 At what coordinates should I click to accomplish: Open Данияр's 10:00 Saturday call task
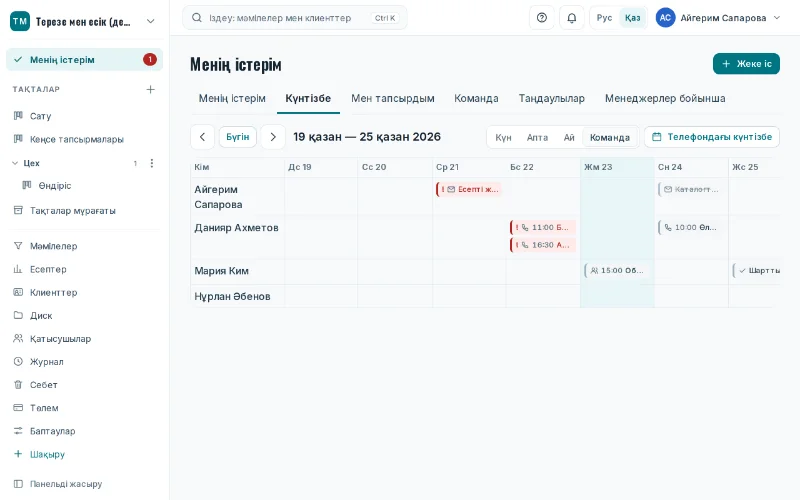click(691, 228)
